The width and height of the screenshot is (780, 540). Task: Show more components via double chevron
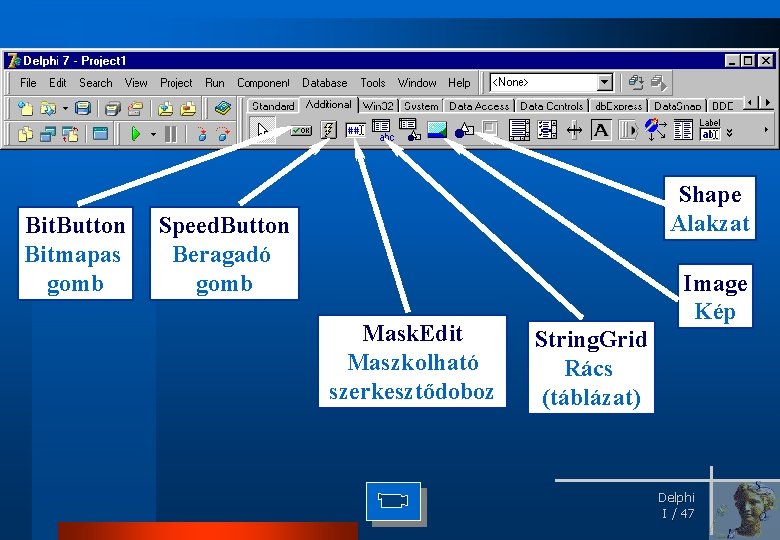coord(729,133)
